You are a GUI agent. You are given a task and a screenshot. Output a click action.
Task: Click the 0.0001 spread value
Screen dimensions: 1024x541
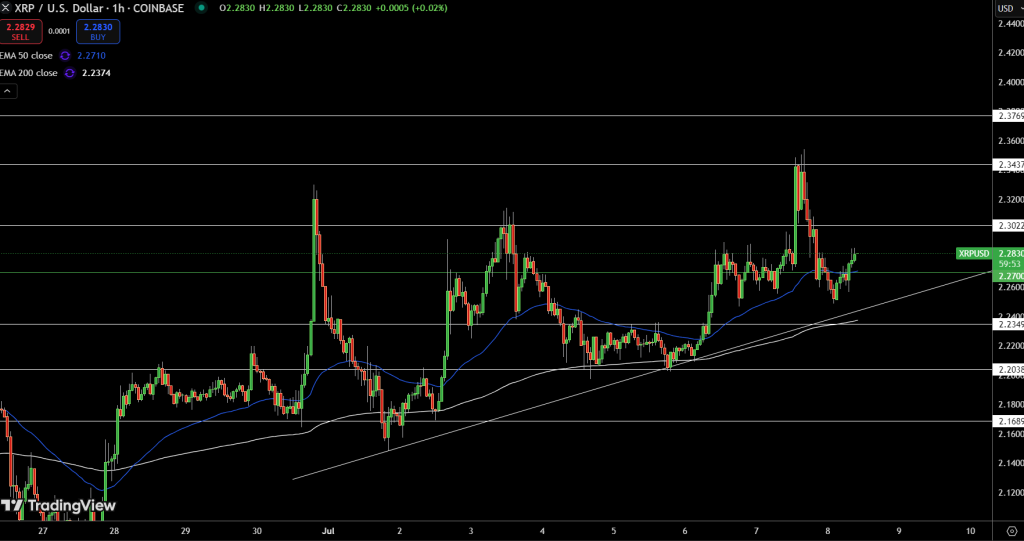pos(59,31)
